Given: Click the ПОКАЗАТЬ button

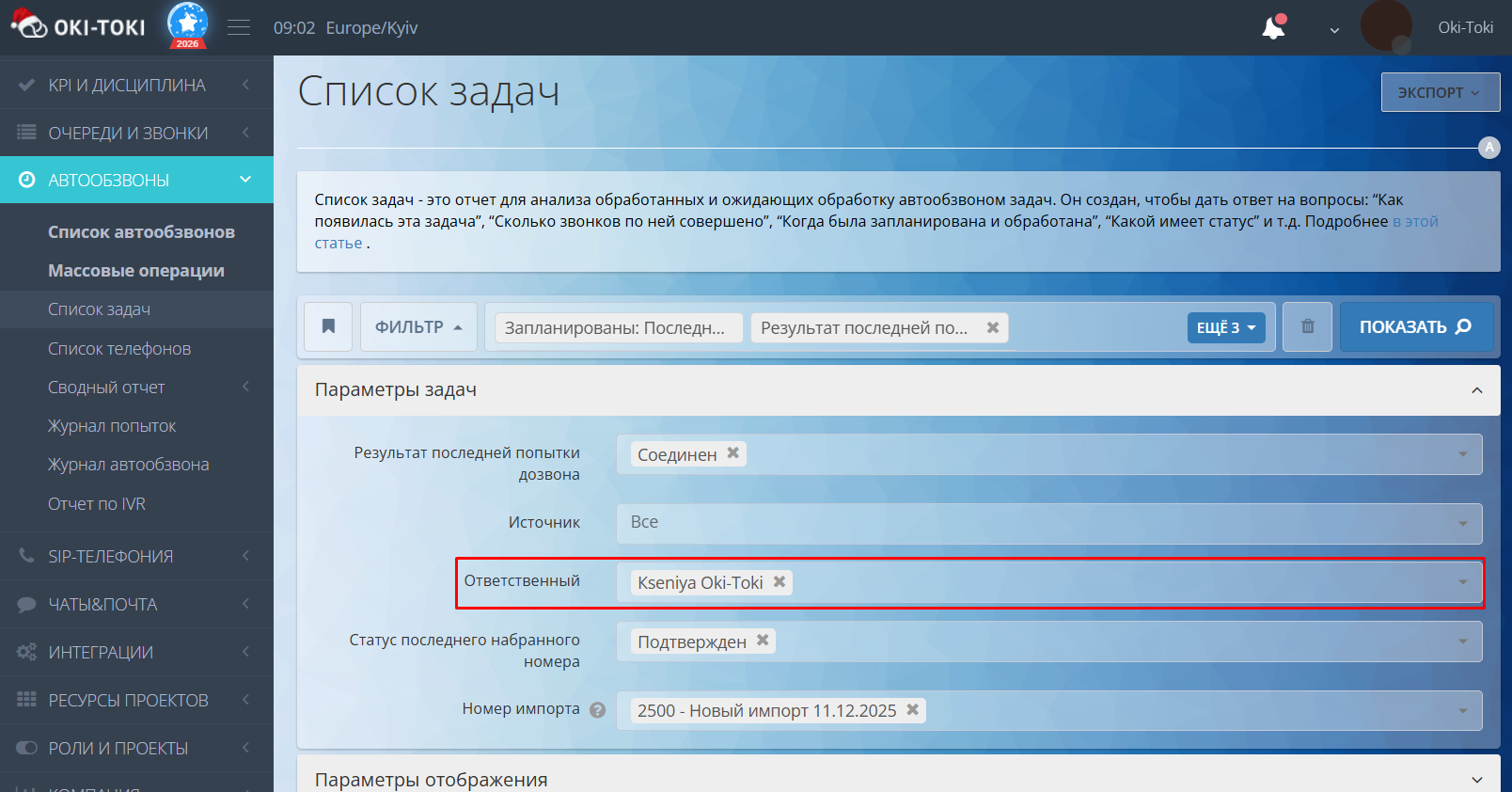Looking at the screenshot, I should coord(1415,326).
